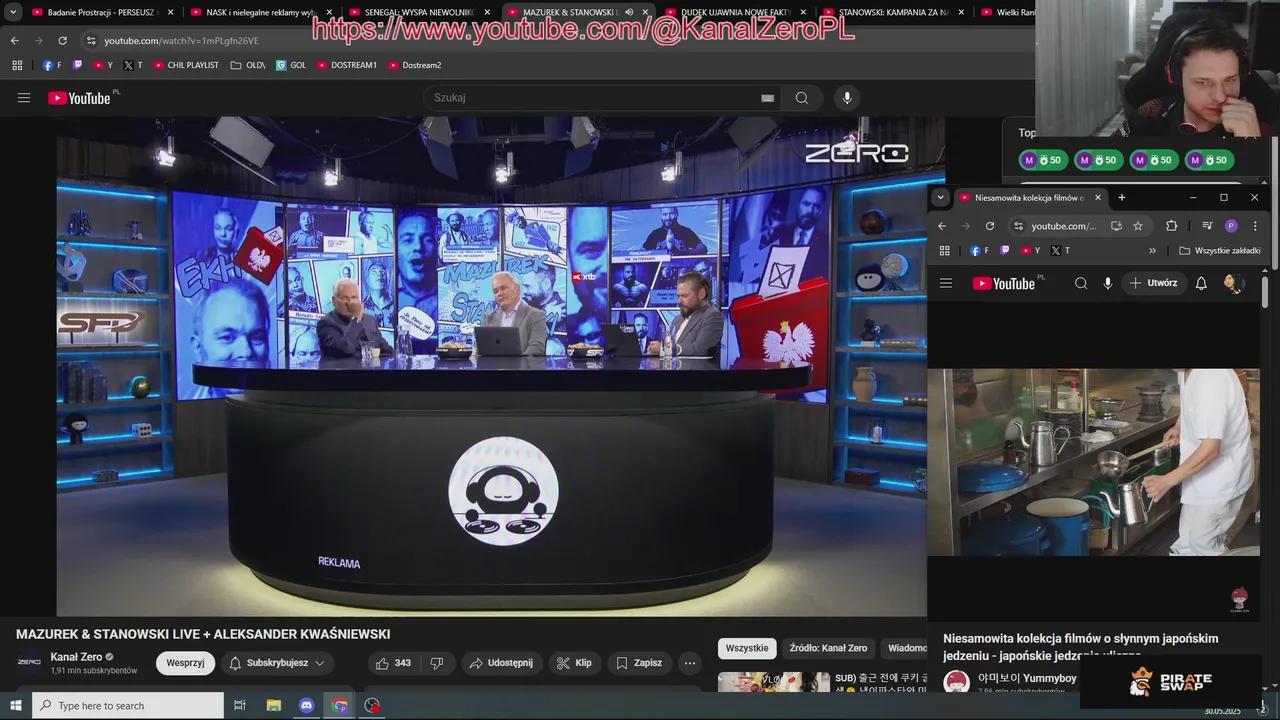Open OLD bookmarks folder in main window
This screenshot has width=1280, height=720.
(x=248, y=65)
